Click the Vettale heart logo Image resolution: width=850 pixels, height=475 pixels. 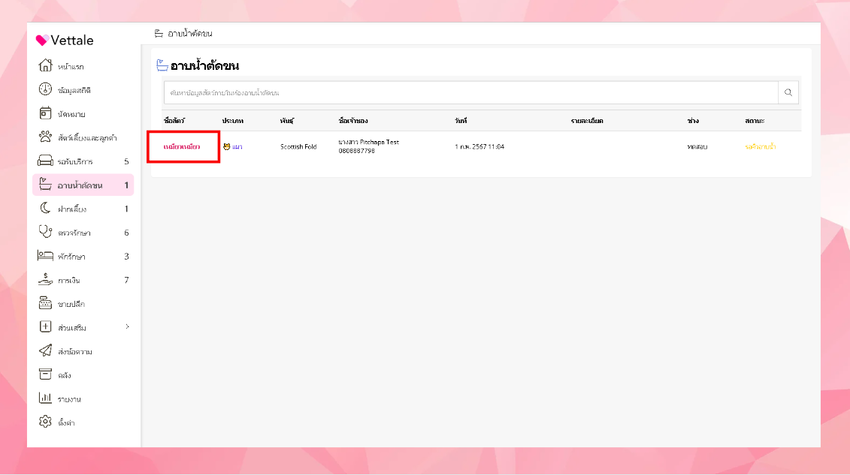tap(42, 40)
